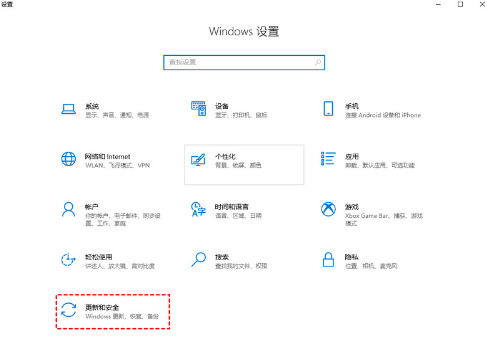
Task: Open the Privacy padlock icon
Action: click(x=328, y=260)
